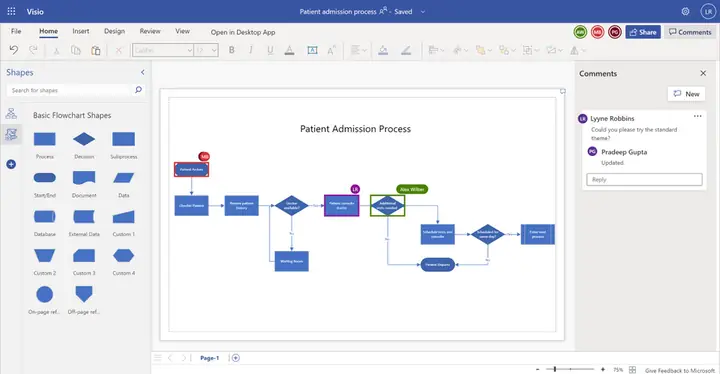Open the Group shapes dropdown
The image size is (720, 374).
(530, 50)
